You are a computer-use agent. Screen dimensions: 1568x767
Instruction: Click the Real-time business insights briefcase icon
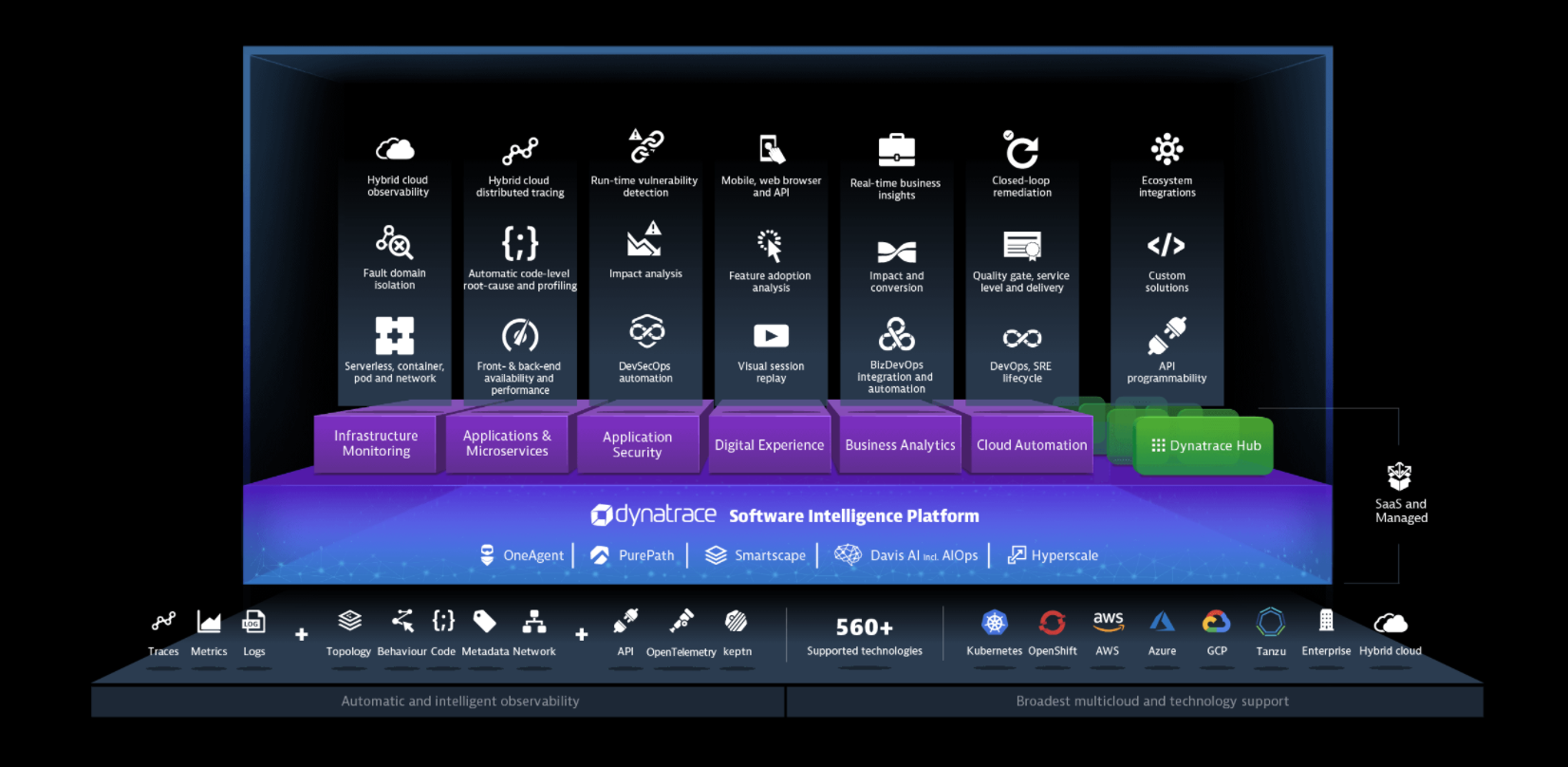click(x=896, y=150)
